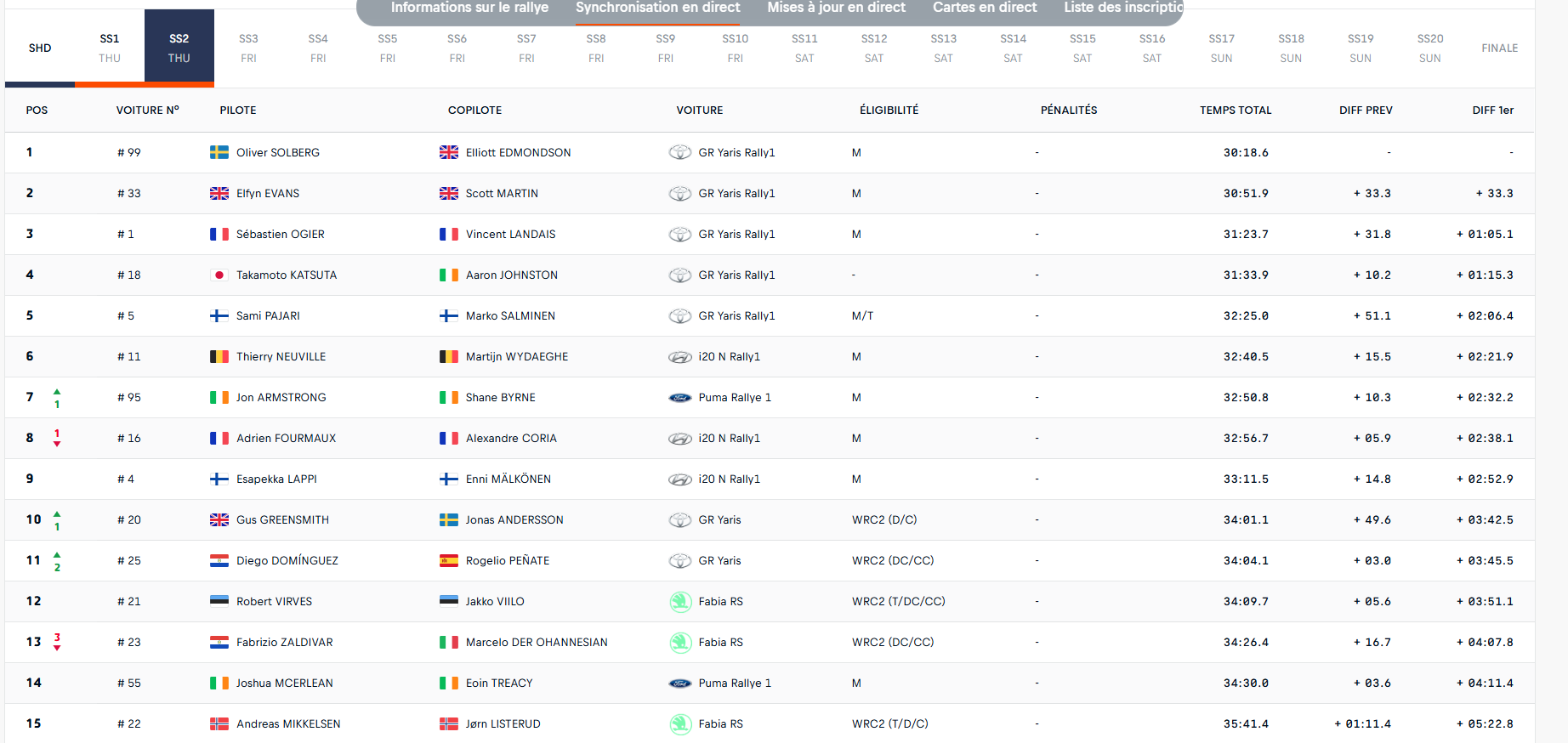Screen dimensions: 1568x743
Task: Click the Belgian flag beside Thierry NEUVILLE
Action: (219, 356)
